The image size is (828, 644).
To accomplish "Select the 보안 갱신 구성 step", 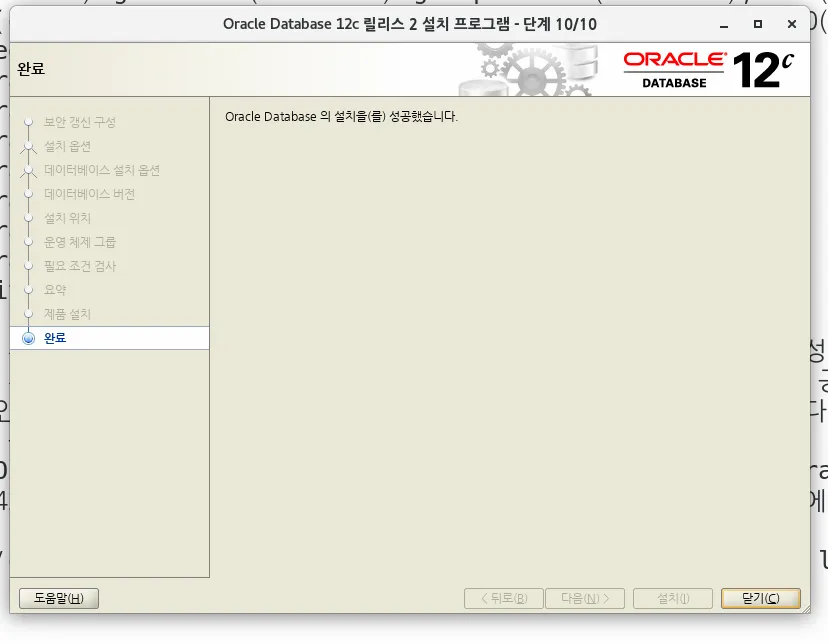I will (x=80, y=122).
